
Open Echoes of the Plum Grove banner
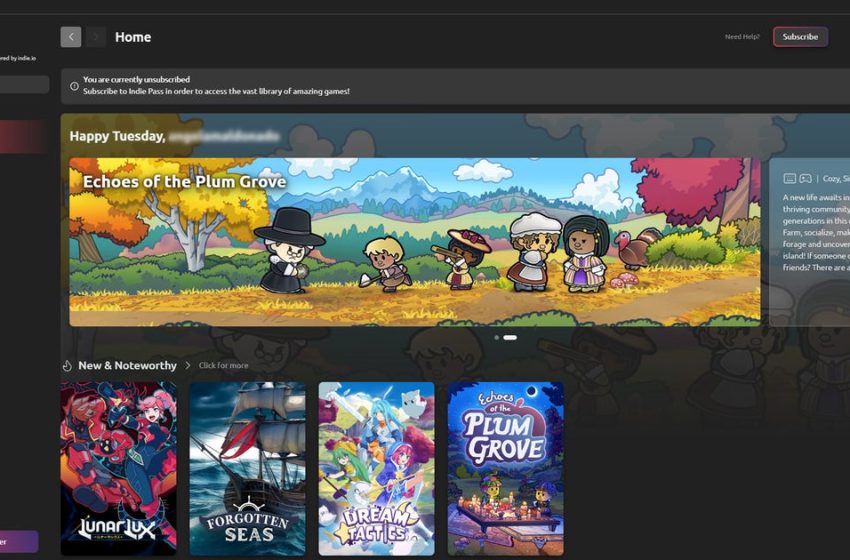click(415, 242)
